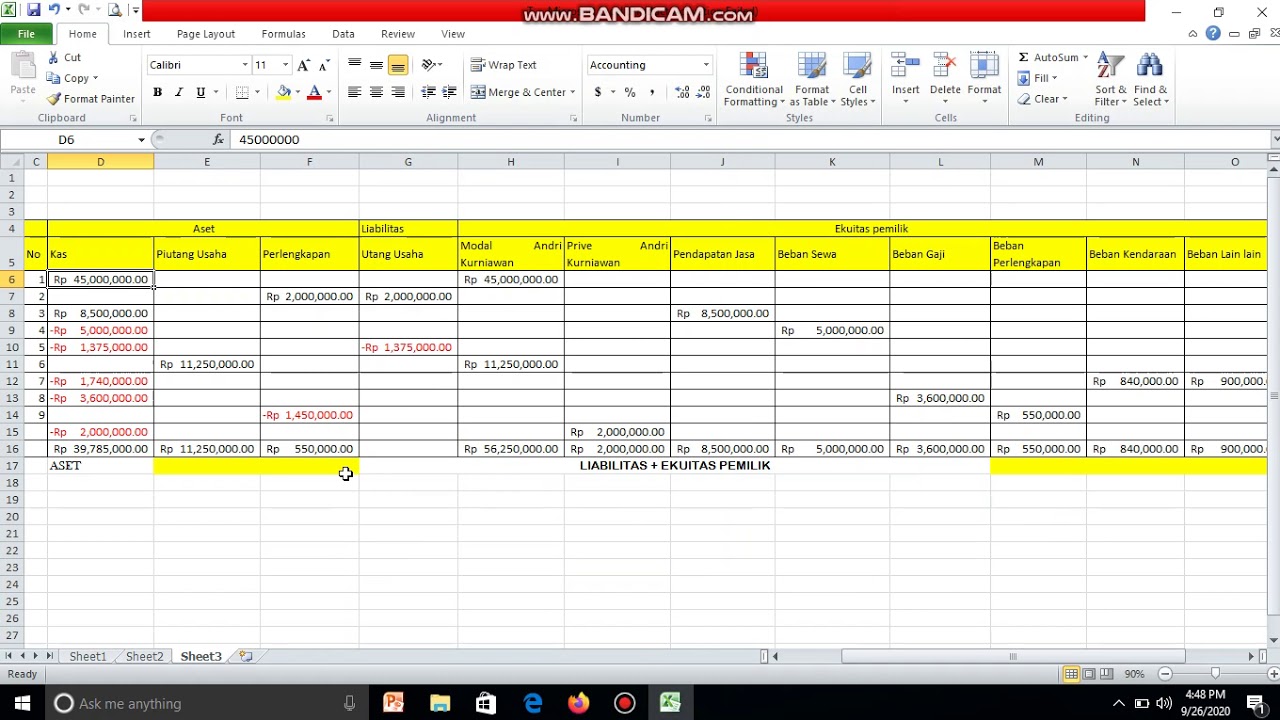Open Conditional Formatting menu
The image size is (1280, 720).
[x=754, y=79]
